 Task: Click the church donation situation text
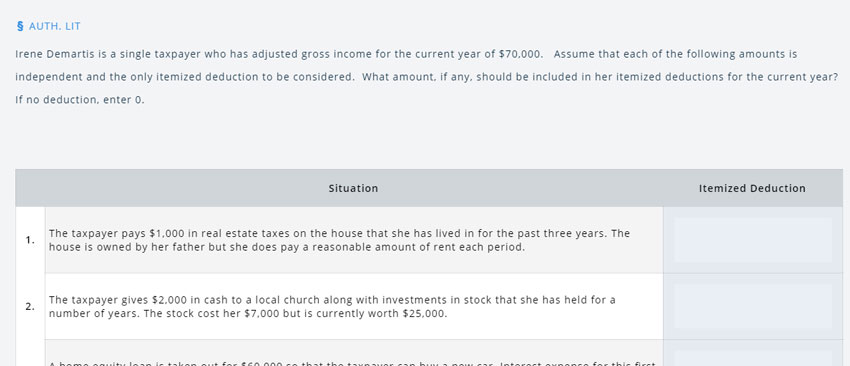(x=332, y=307)
